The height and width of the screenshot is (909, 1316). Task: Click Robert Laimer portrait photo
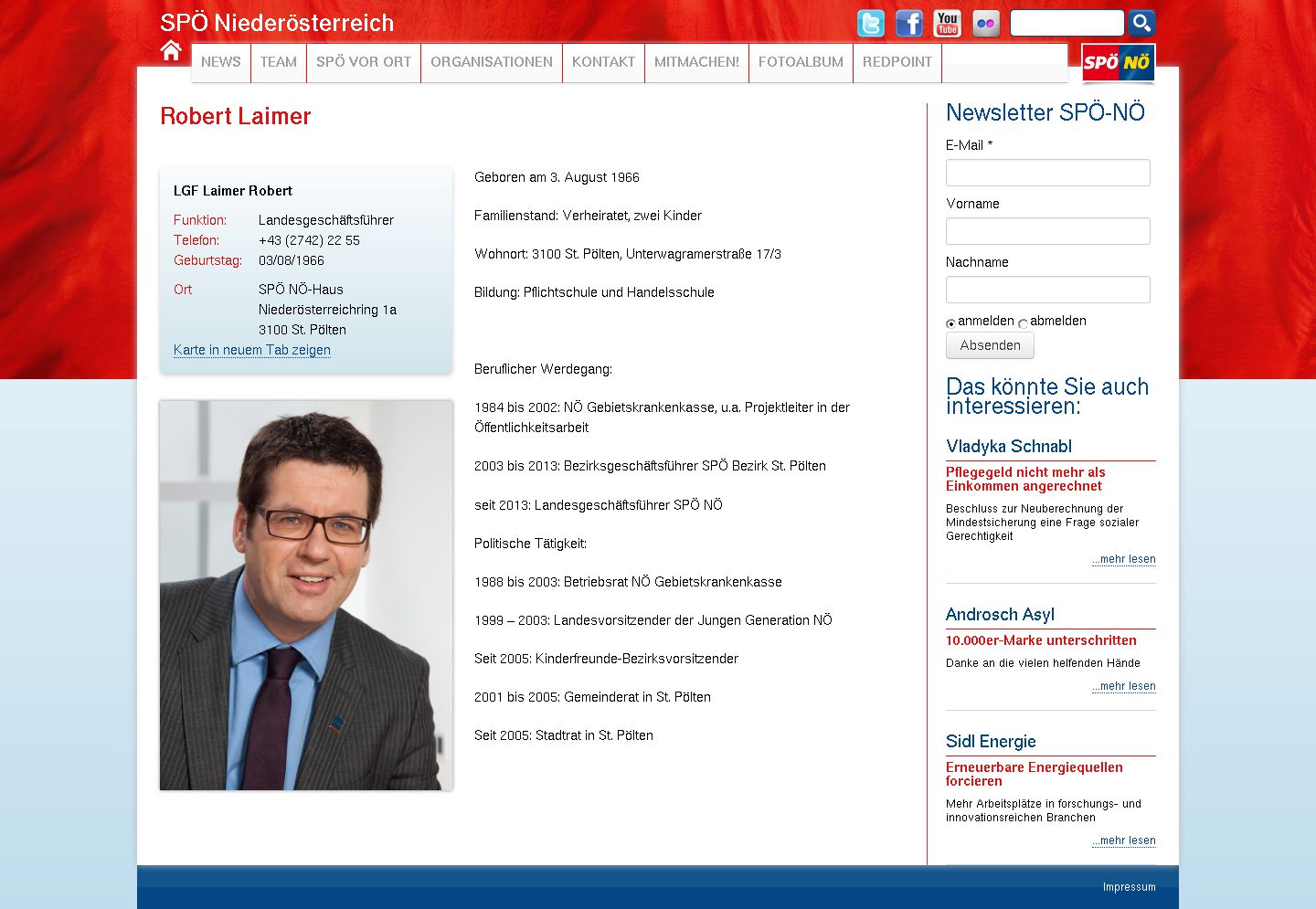[306, 595]
